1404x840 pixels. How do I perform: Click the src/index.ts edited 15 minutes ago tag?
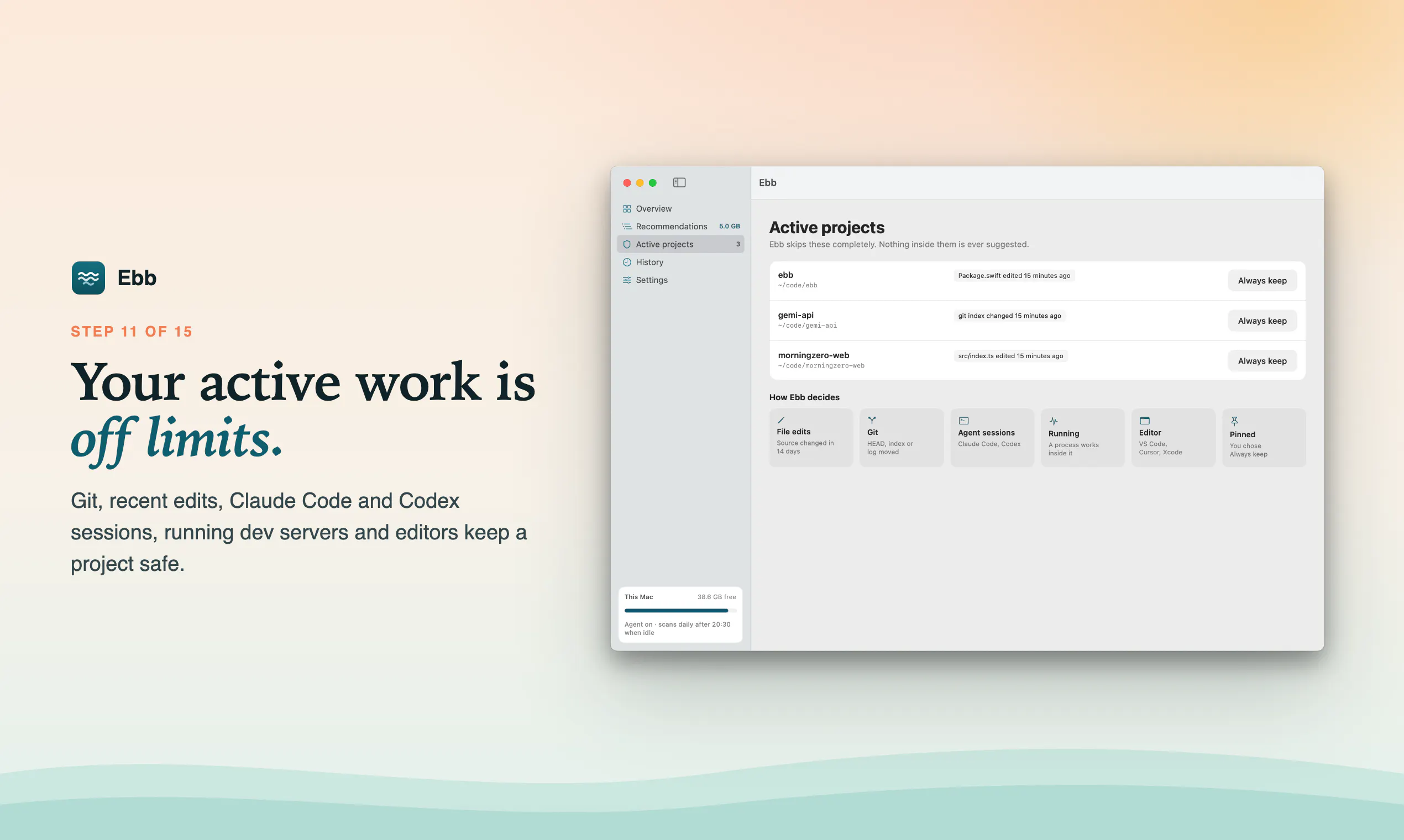[1010, 356]
